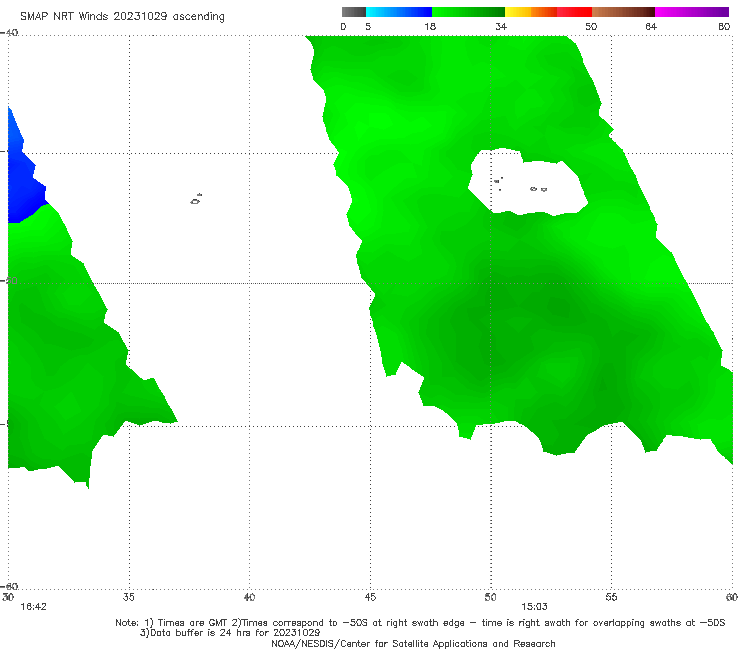Click the longitude axis label '55'
This screenshot has width=740, height=650.
(x=611, y=597)
